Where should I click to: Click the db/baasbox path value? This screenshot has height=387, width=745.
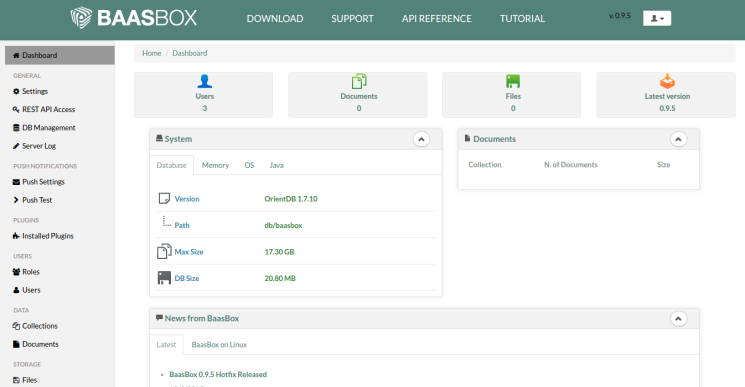[283, 226]
